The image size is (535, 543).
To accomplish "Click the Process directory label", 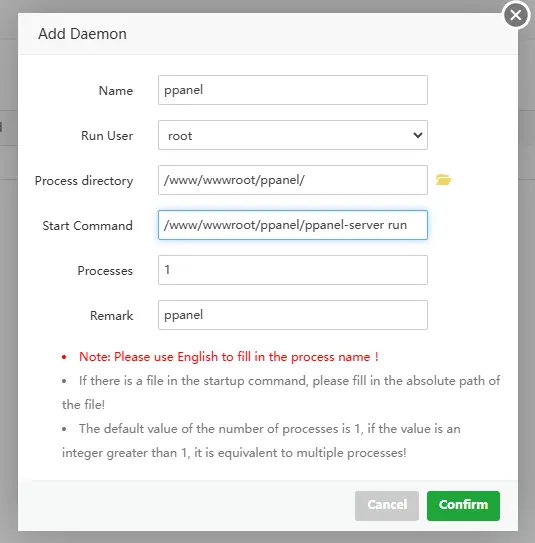I will click(84, 181).
